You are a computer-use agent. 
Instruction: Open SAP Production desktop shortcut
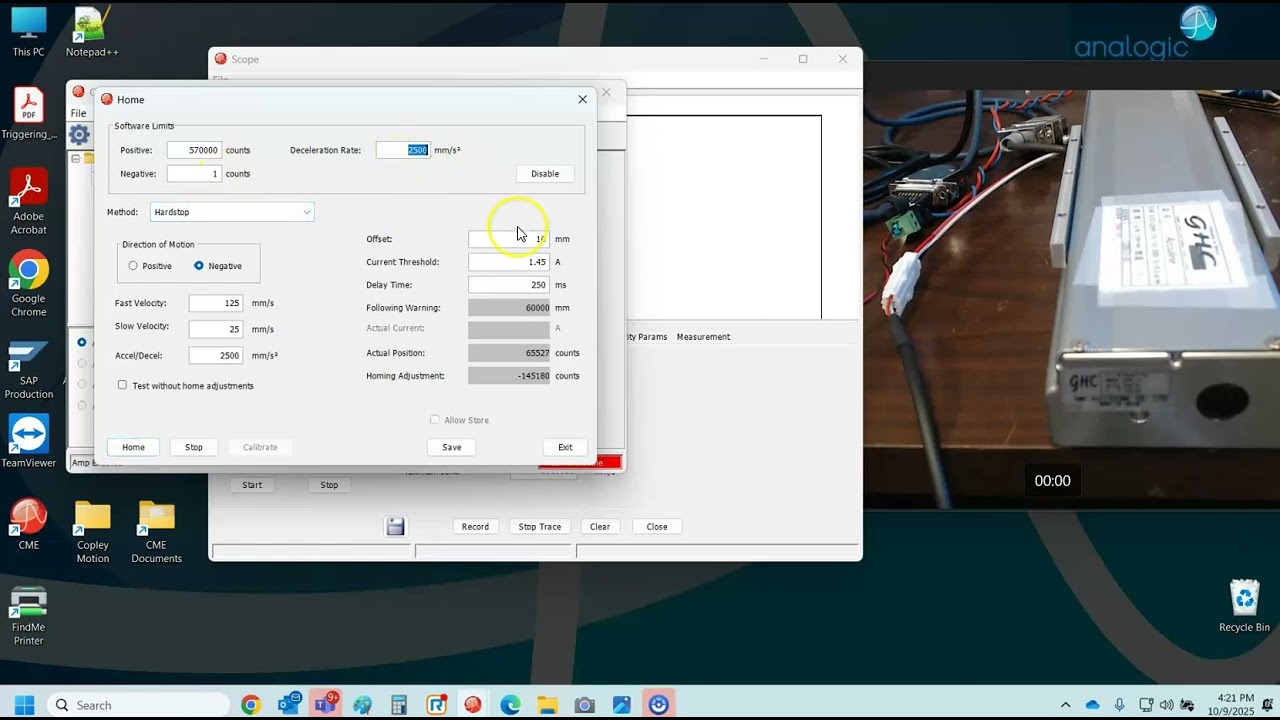28,368
